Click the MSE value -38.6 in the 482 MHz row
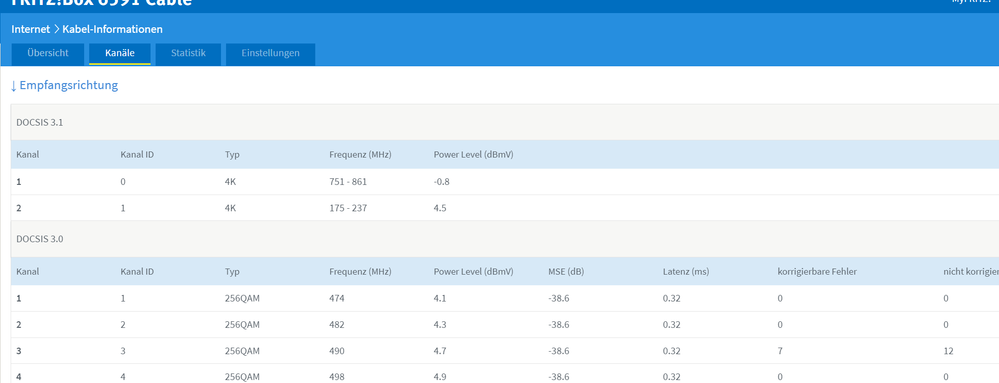Screen dimensions: 999x383 [558, 324]
